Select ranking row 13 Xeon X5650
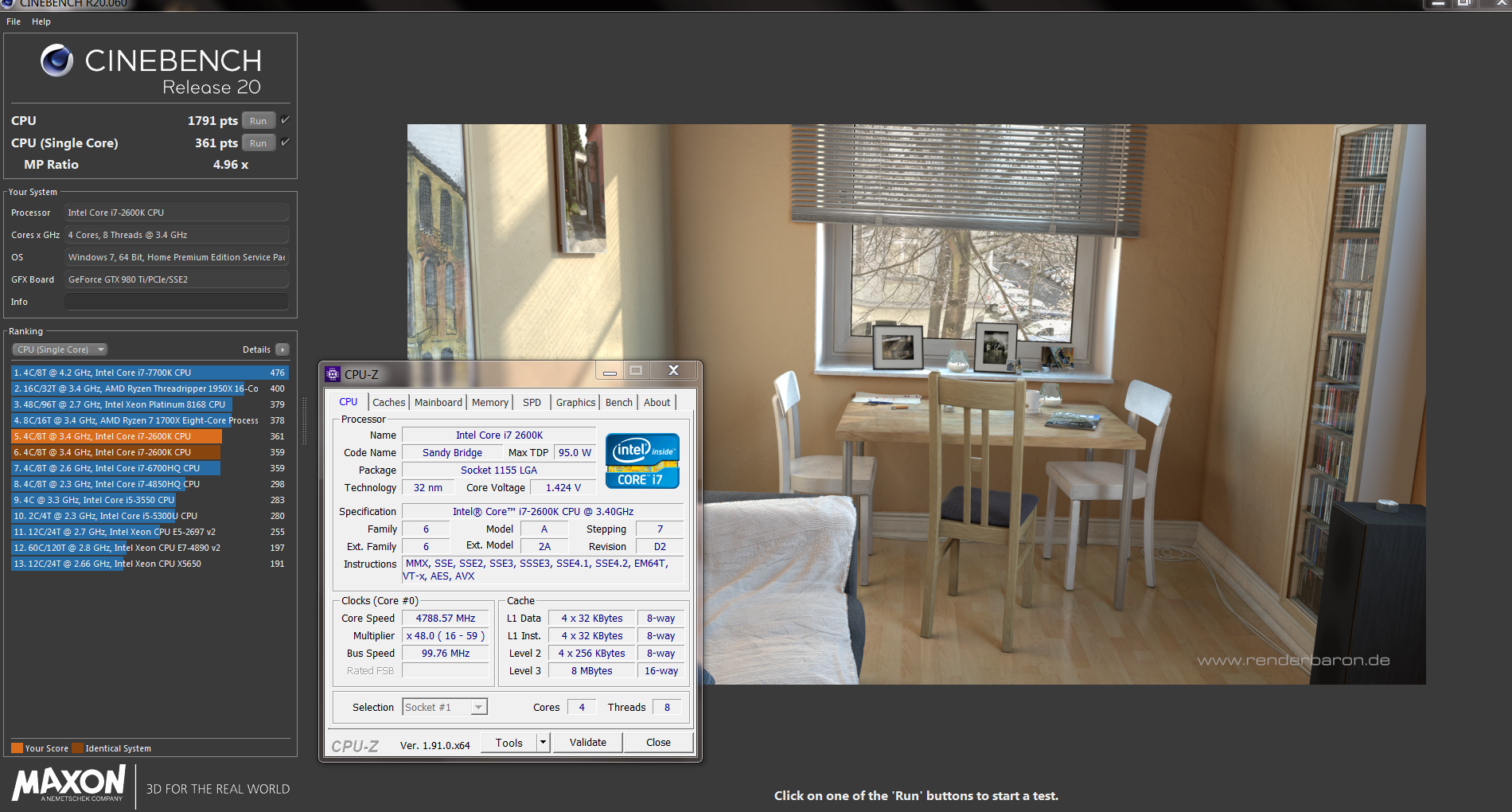The width and height of the screenshot is (1512, 812). 150,564
